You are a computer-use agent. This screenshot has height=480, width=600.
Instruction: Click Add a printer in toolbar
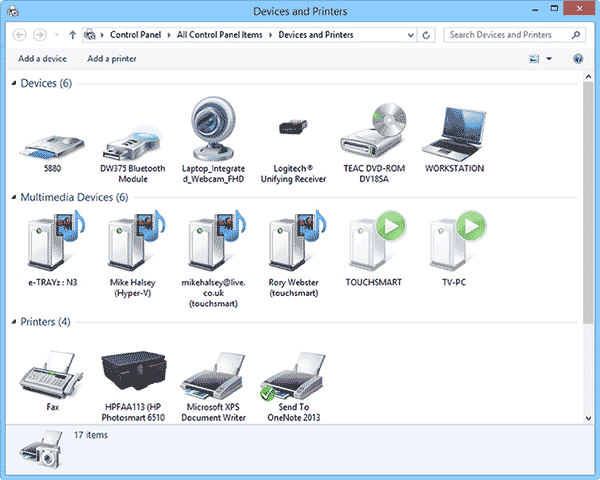112,59
